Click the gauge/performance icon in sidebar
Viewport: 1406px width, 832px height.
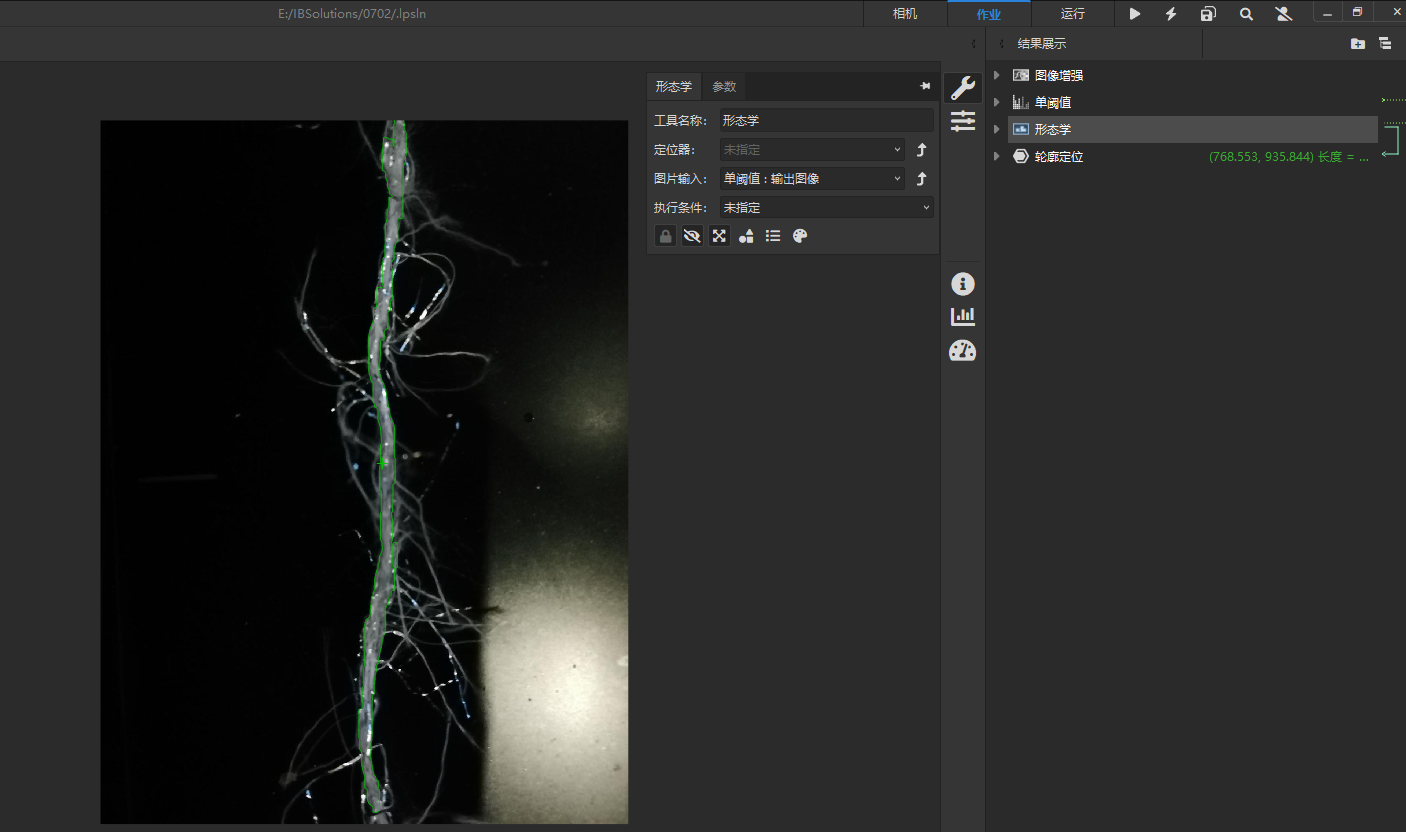tap(962, 350)
